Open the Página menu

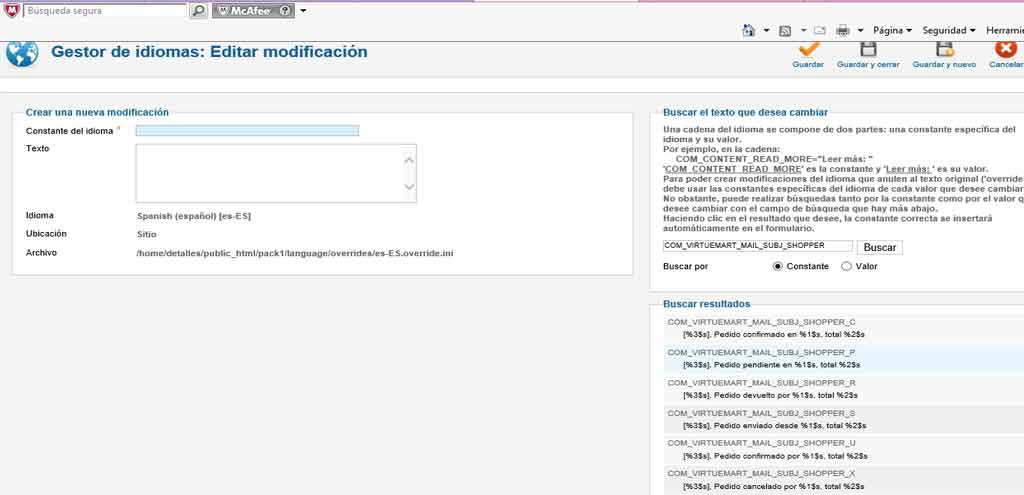point(892,31)
